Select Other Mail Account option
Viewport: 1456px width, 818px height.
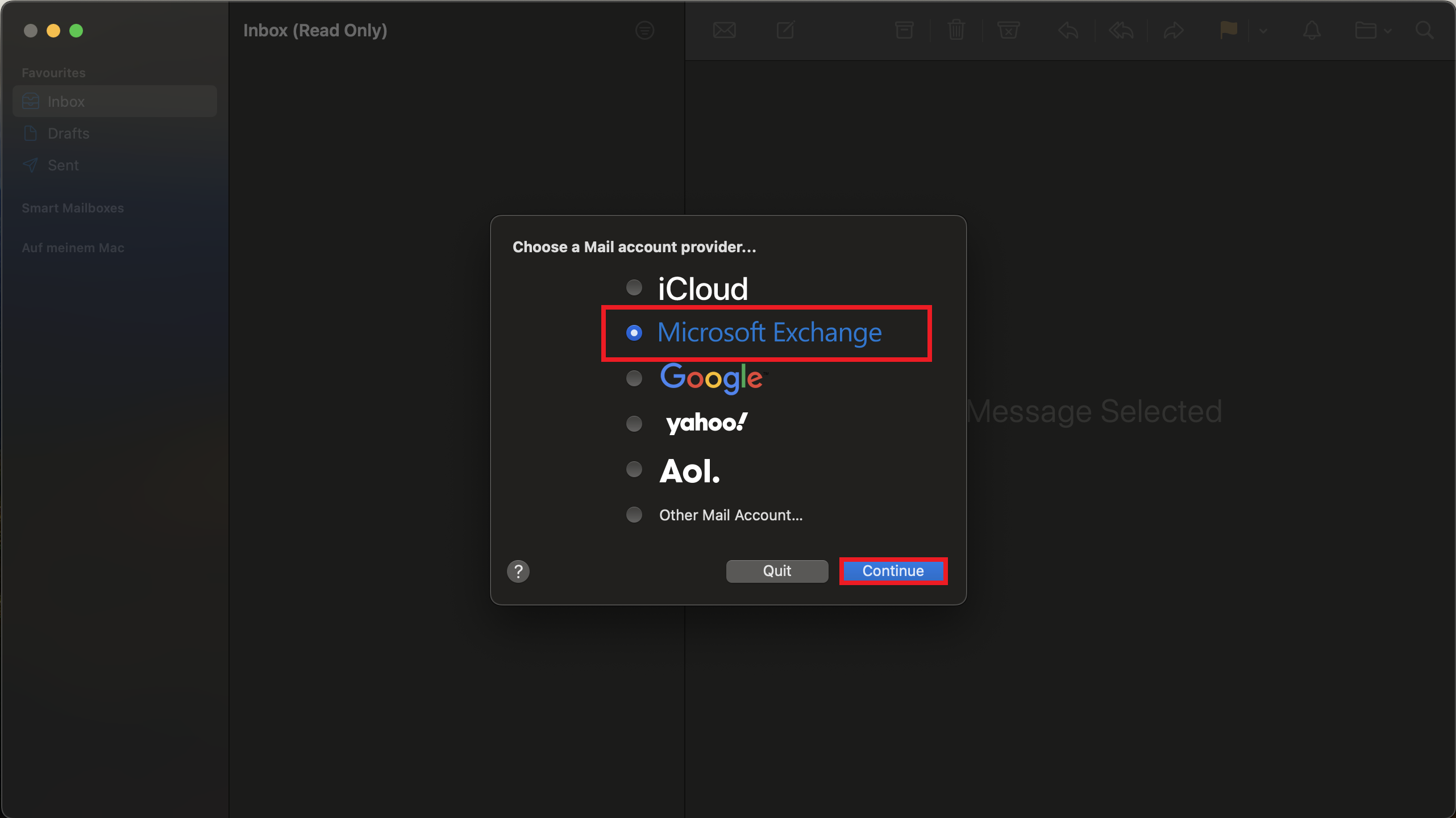coord(634,515)
